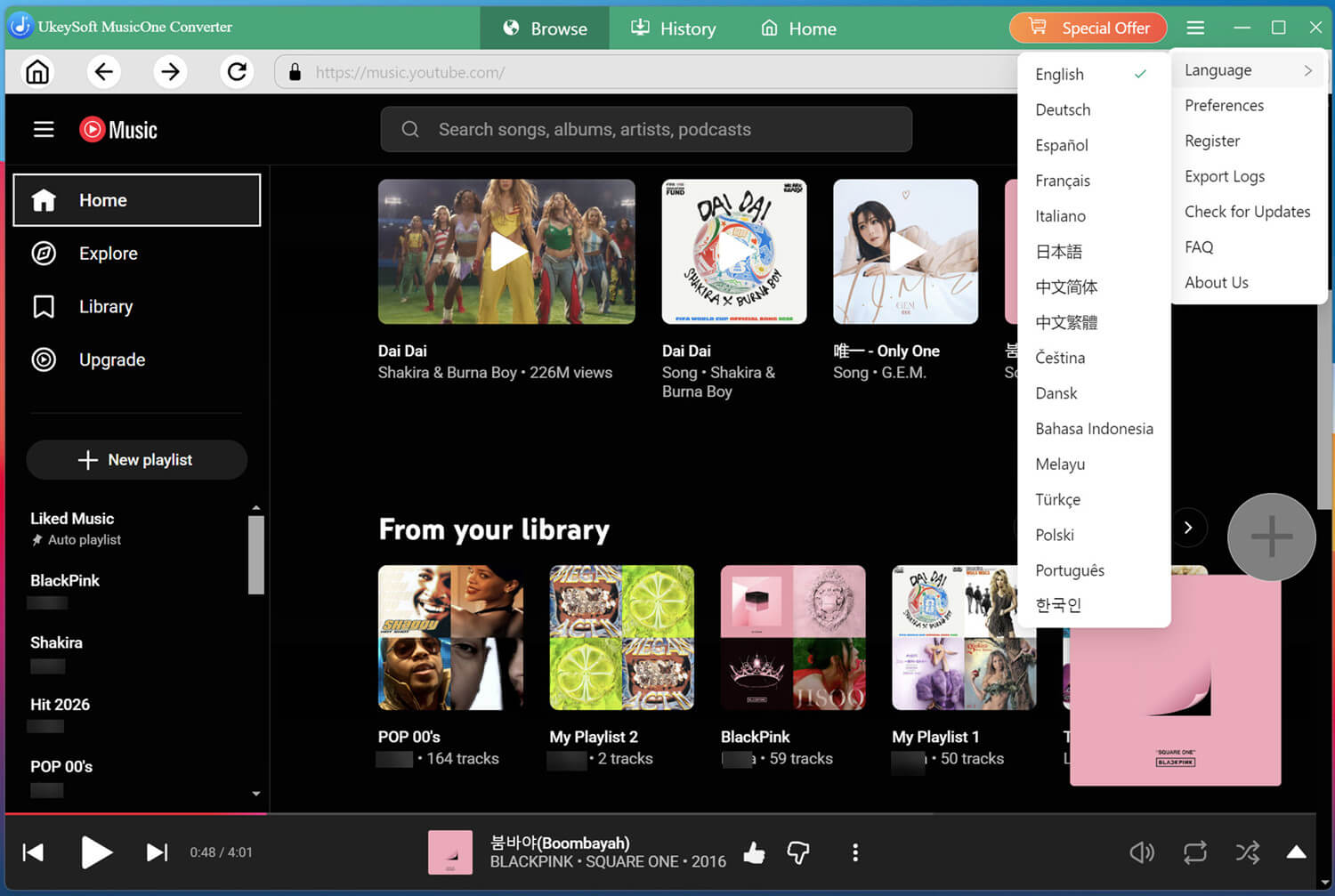Switch to the Browse tab
The width and height of the screenshot is (1335, 896).
tap(545, 28)
